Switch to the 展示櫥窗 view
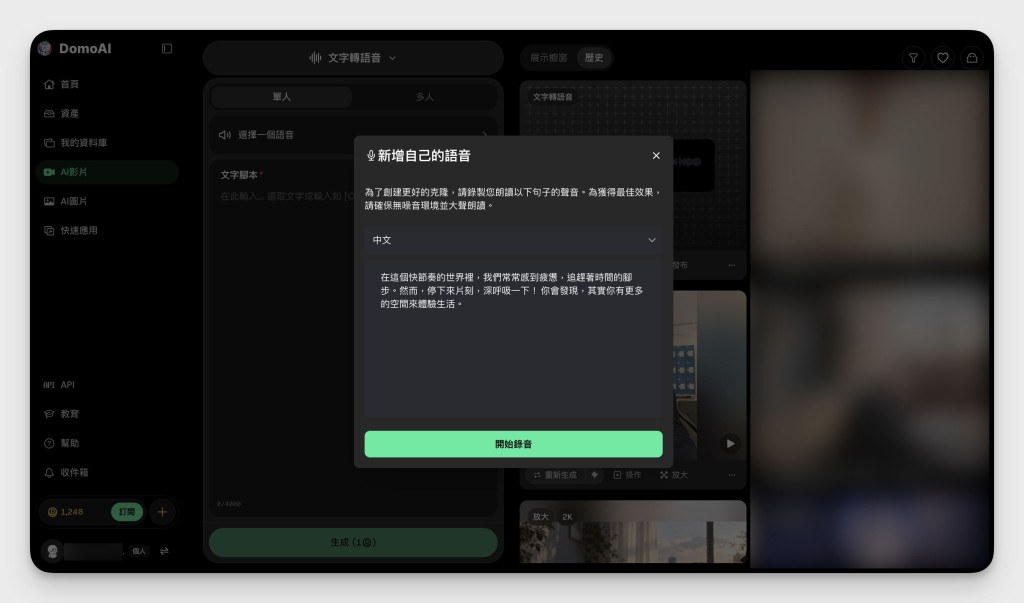Viewport: 1024px width, 603px height. click(548, 57)
